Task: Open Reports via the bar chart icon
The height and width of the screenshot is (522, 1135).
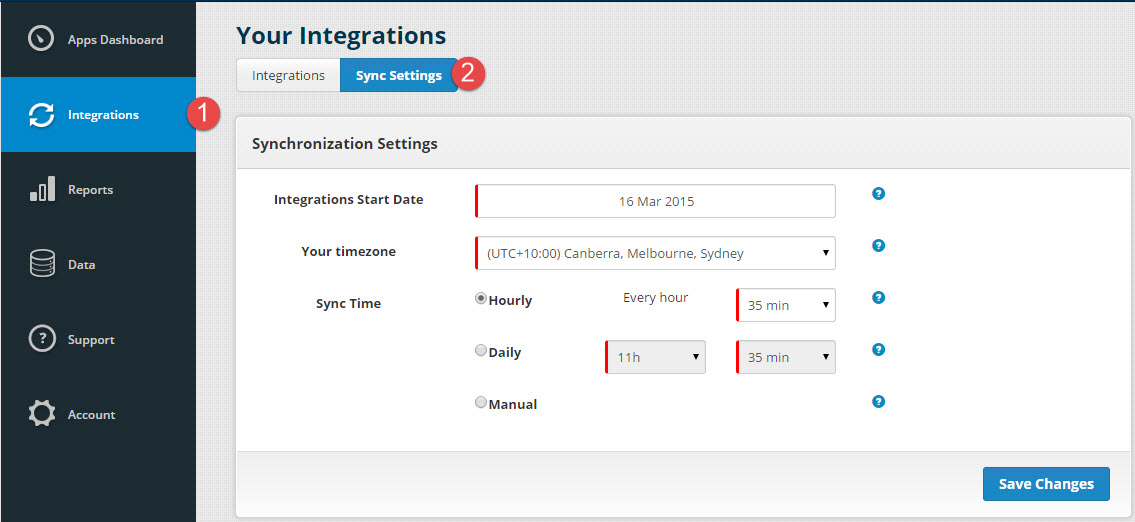Action: [x=41, y=190]
